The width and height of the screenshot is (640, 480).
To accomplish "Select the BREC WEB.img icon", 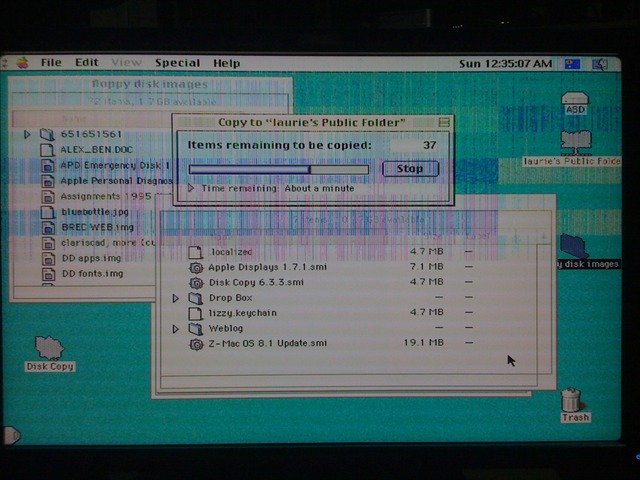I will pos(48,227).
